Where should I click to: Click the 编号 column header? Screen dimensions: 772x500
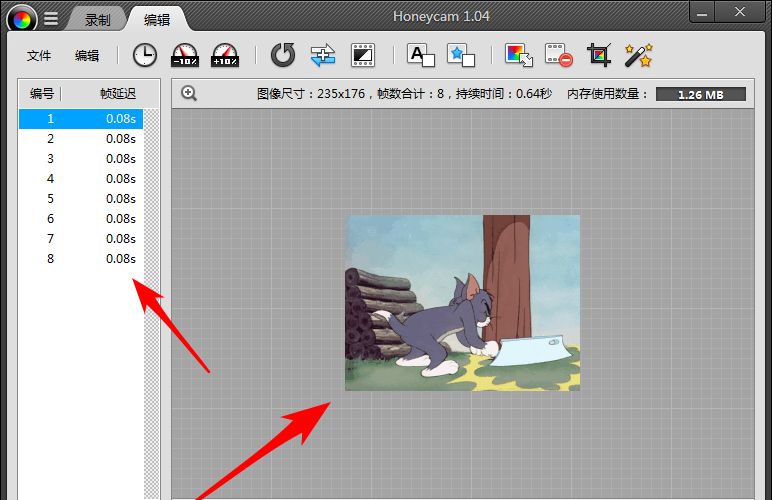pyautogui.click(x=41, y=94)
